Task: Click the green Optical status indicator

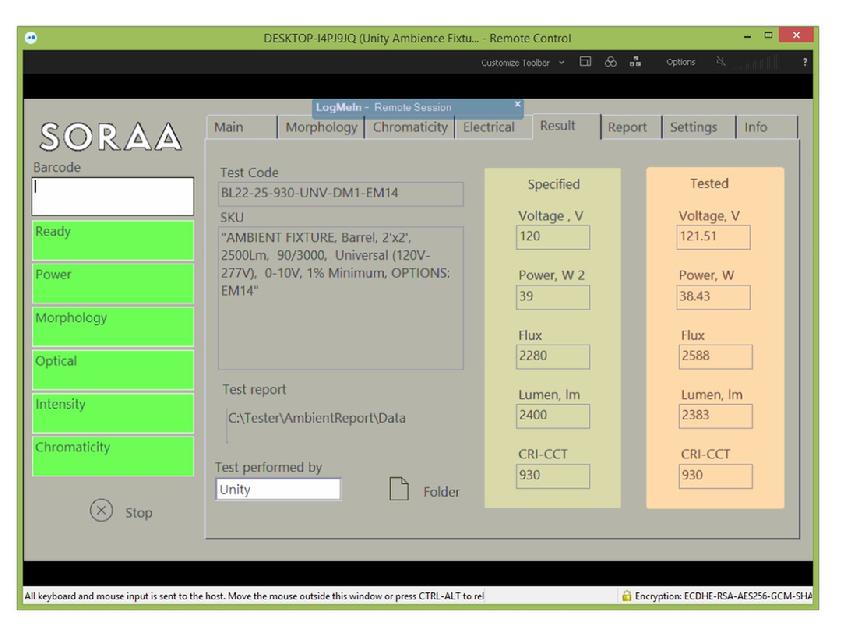Action: (113, 370)
